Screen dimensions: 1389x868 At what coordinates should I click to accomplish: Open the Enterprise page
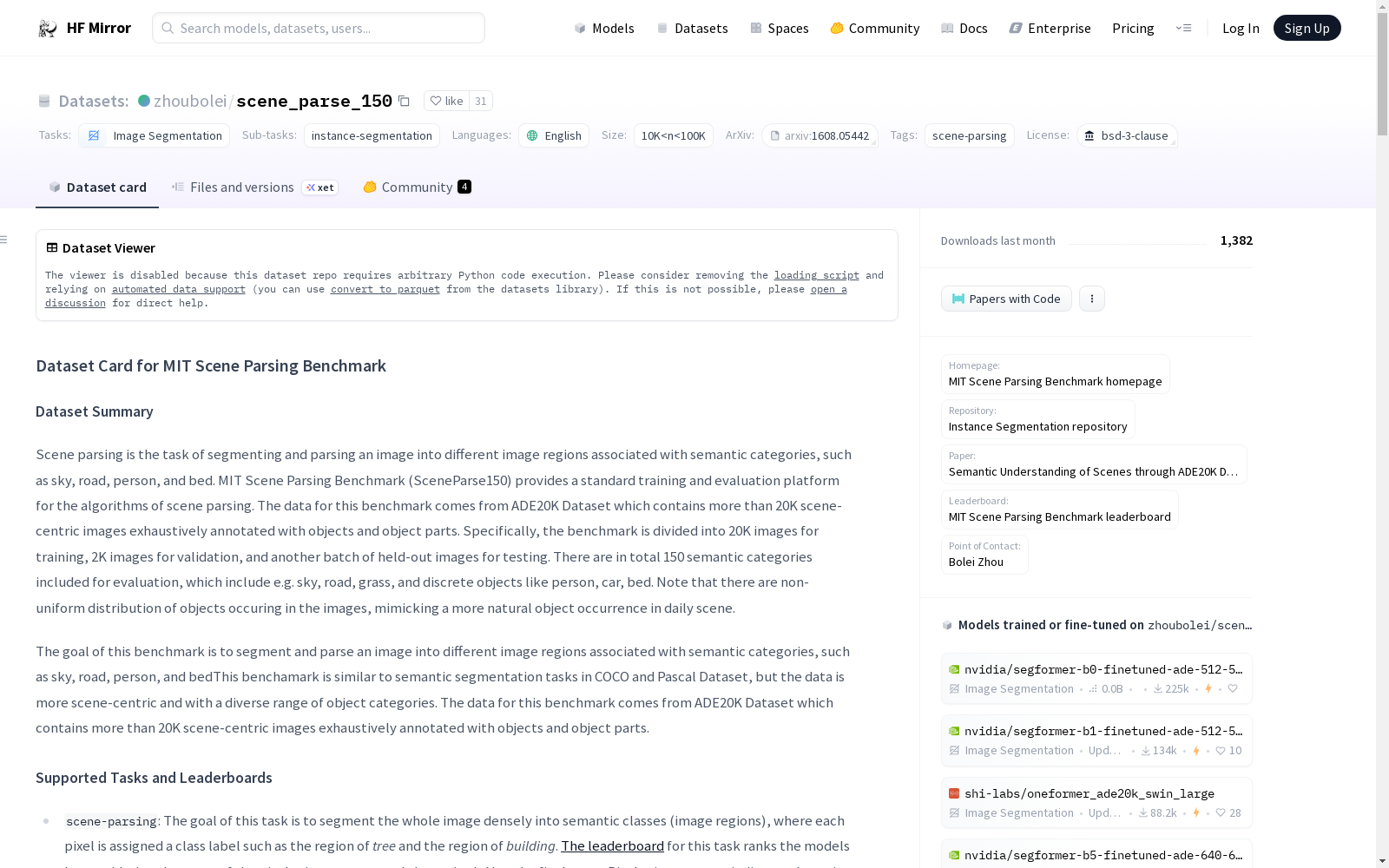pyautogui.click(x=1050, y=28)
